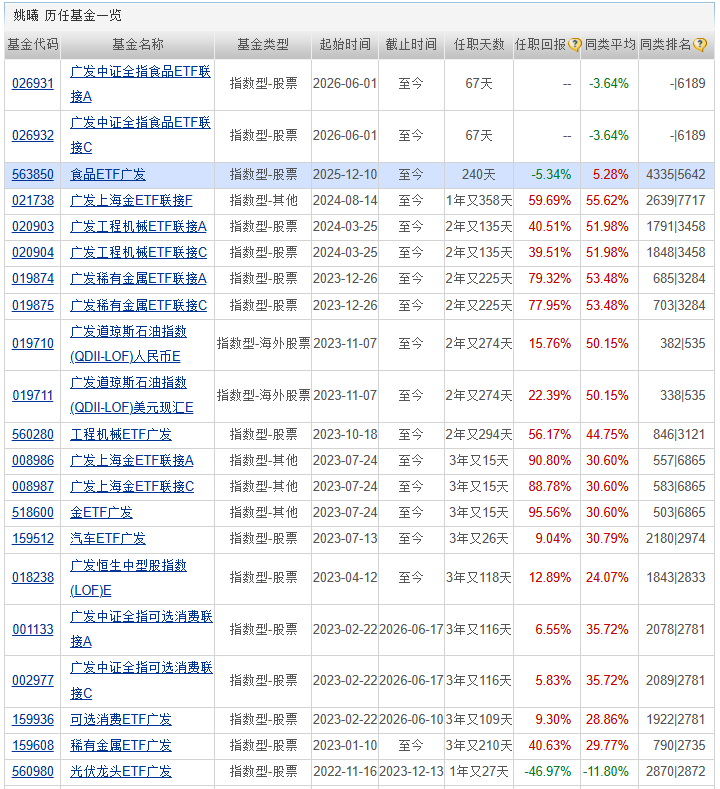Open the 广发中证全指可选消费联接C link
This screenshot has width=720, height=789.
tap(141, 681)
